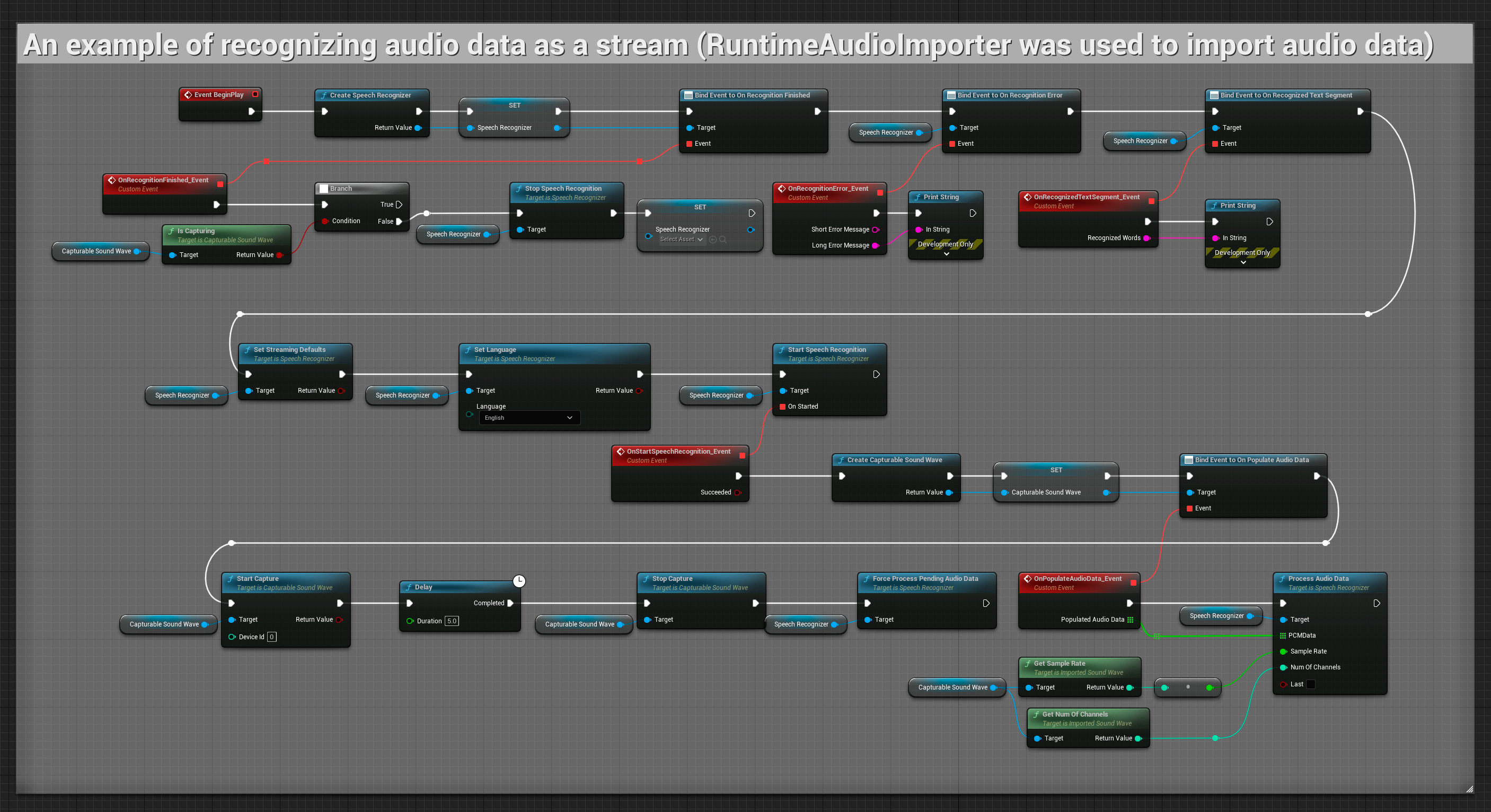Click the Succeeded boolean pin on OnStartSpeechRecognition_Event
Viewport: 1491px width, 812px height.
[x=737, y=492]
